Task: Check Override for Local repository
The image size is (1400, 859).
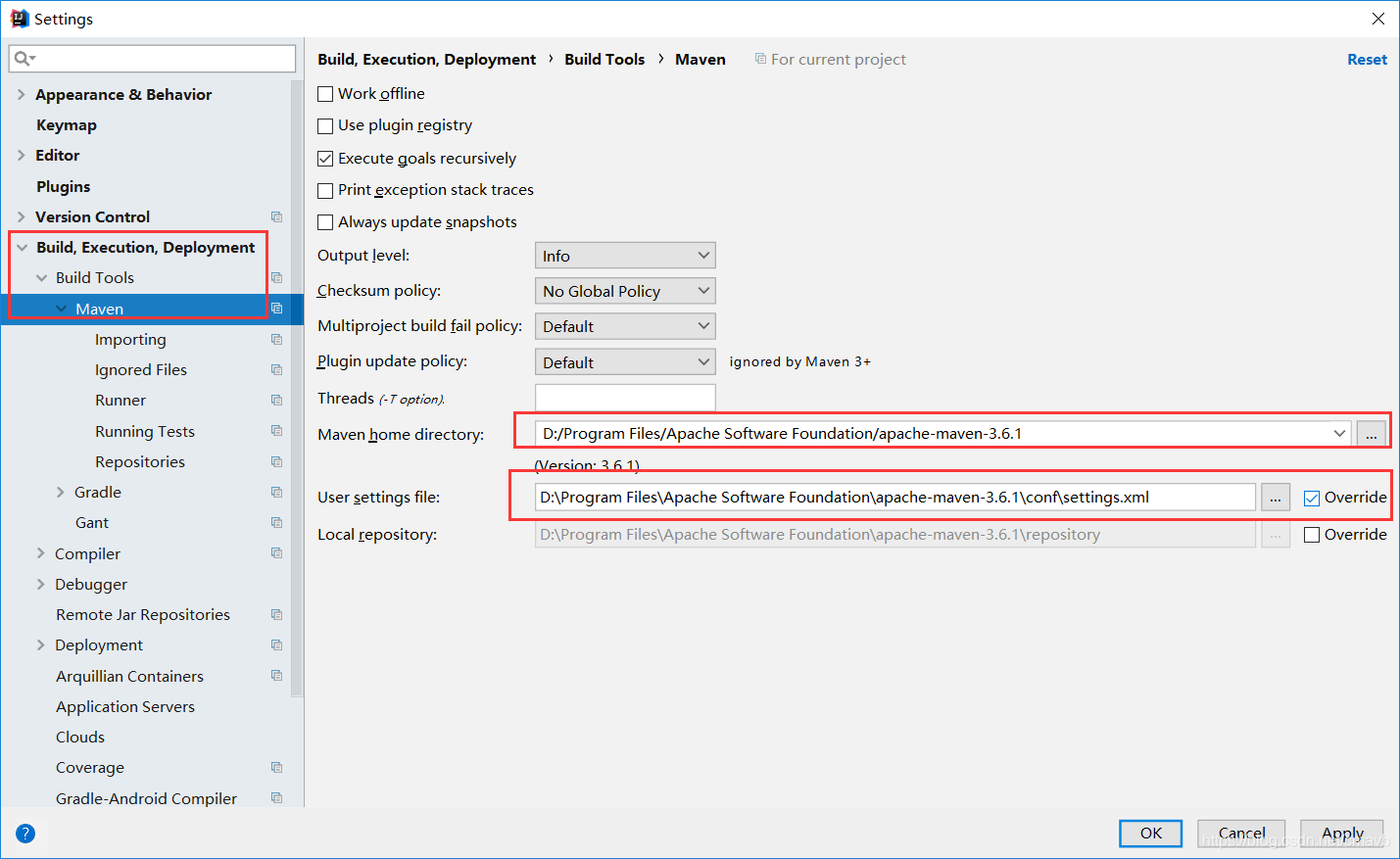Action: pyautogui.click(x=1312, y=535)
